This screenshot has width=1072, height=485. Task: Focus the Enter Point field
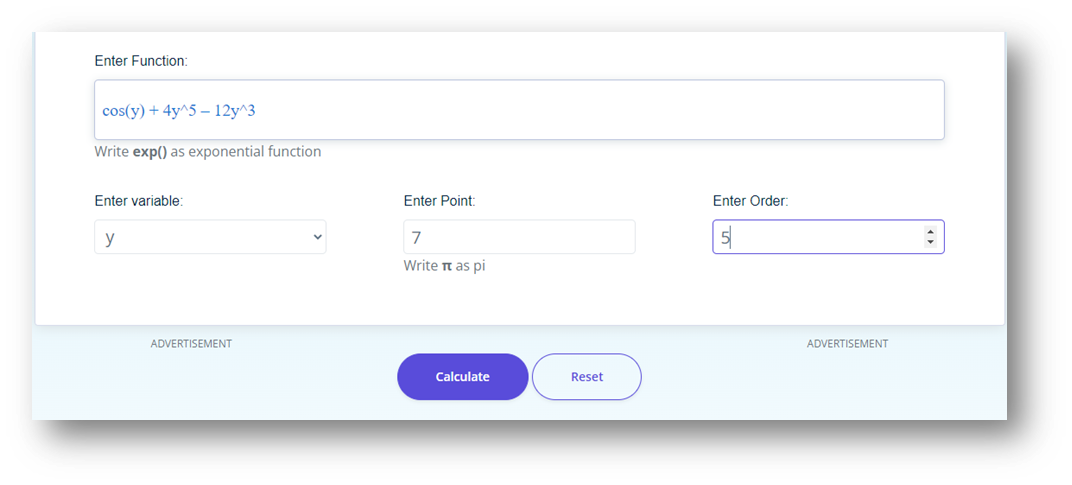click(x=519, y=237)
